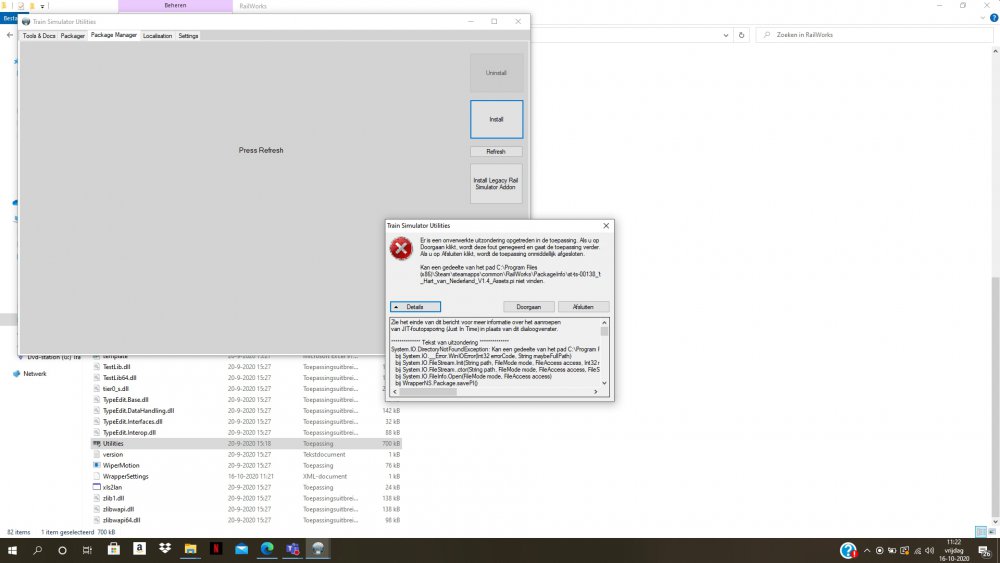The height and width of the screenshot is (563, 1000).
Task: Select the version text document
Action: click(x=113, y=455)
